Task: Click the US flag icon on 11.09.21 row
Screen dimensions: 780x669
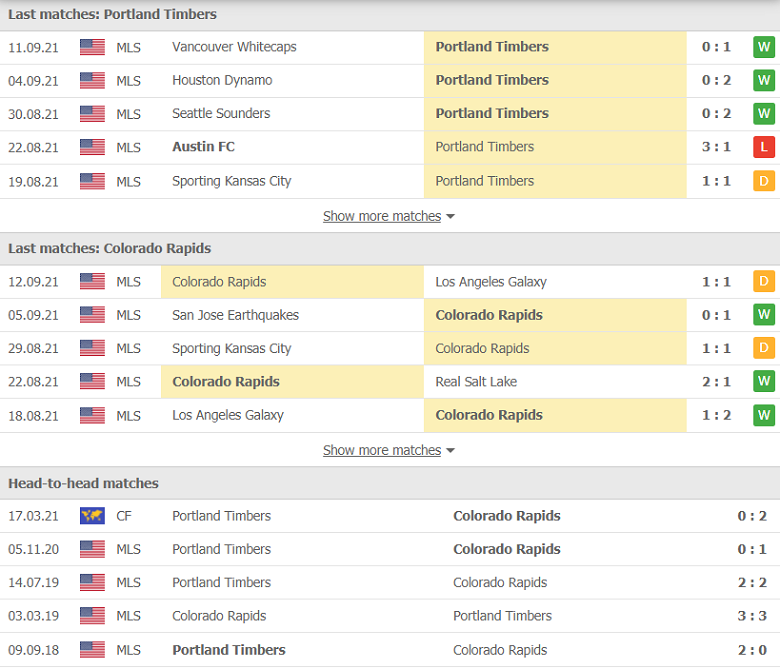Action: (92, 47)
